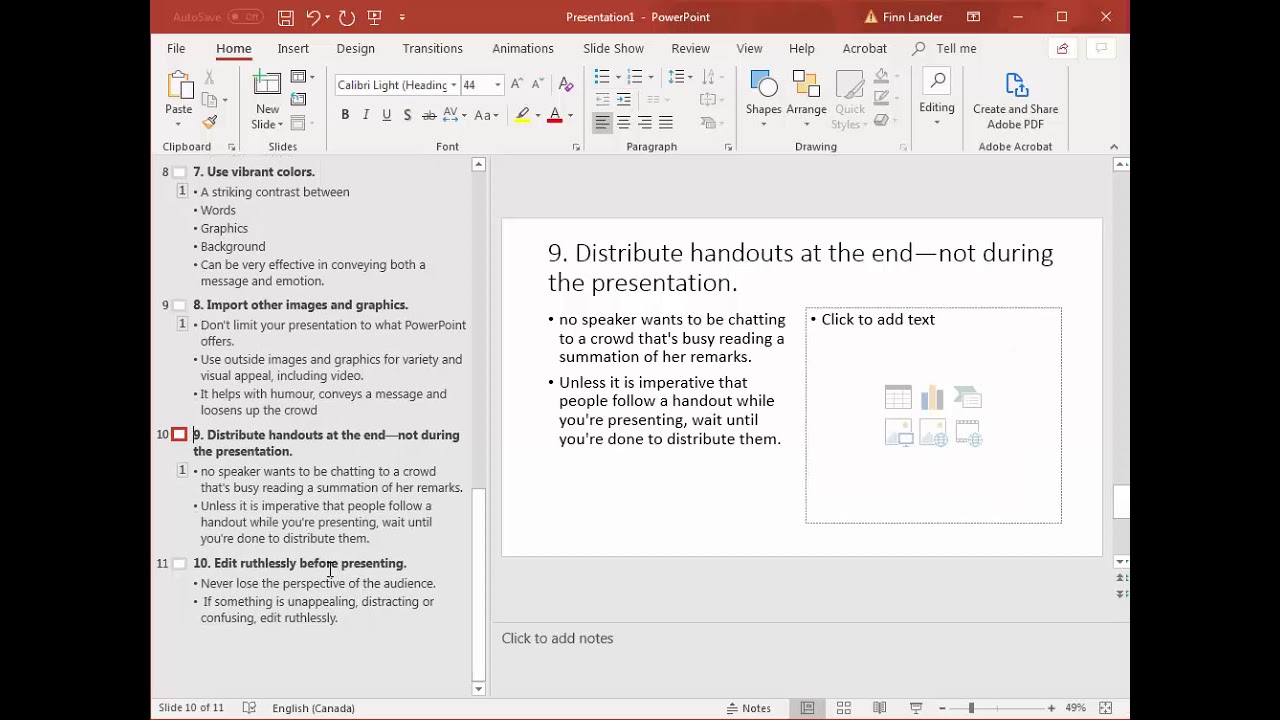Start slideshow from beginning icon in title bar
Screen dimensions: 1280x720
pyautogui.click(x=375, y=17)
